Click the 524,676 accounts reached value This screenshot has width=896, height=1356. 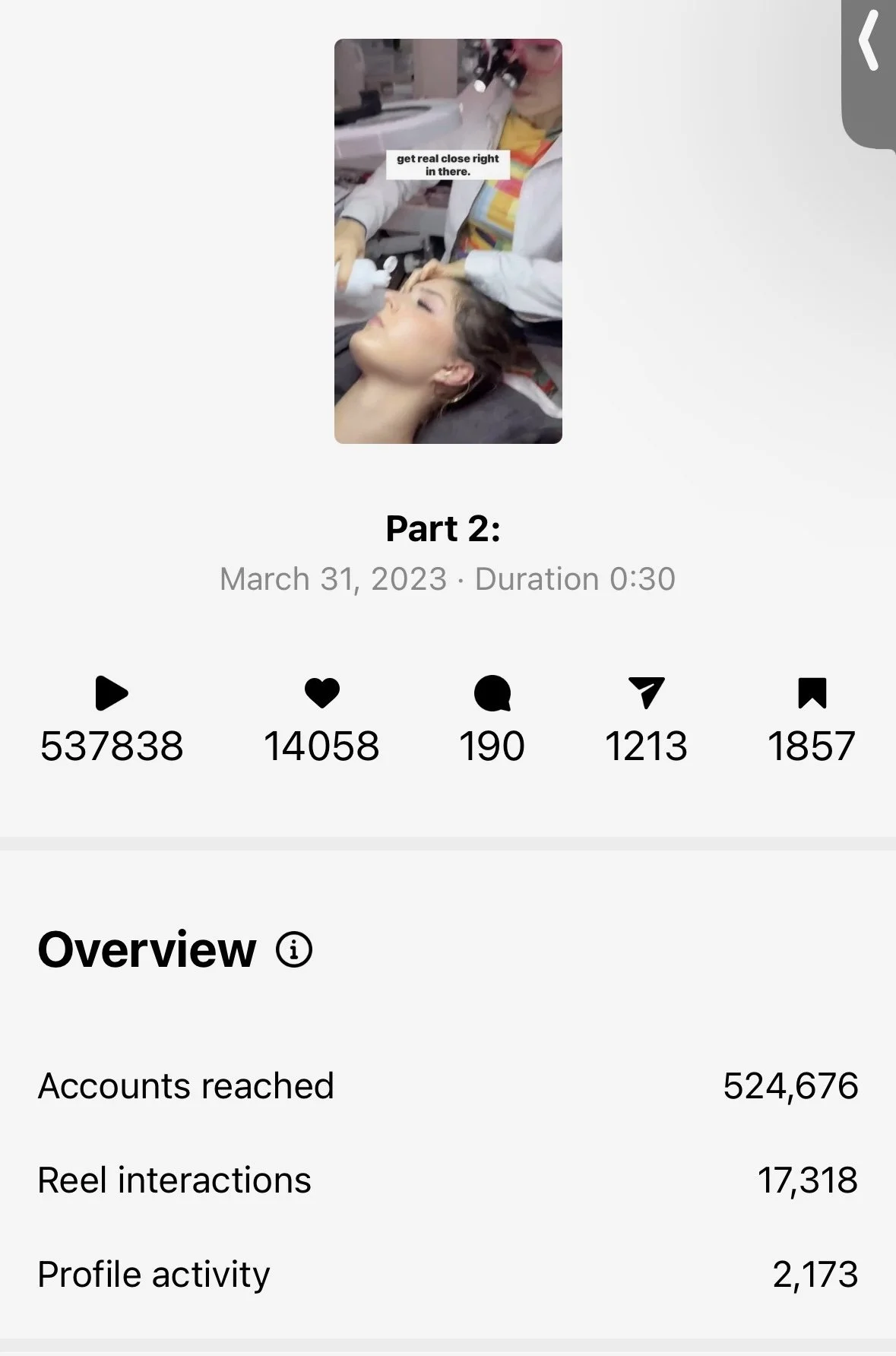[x=790, y=1085]
